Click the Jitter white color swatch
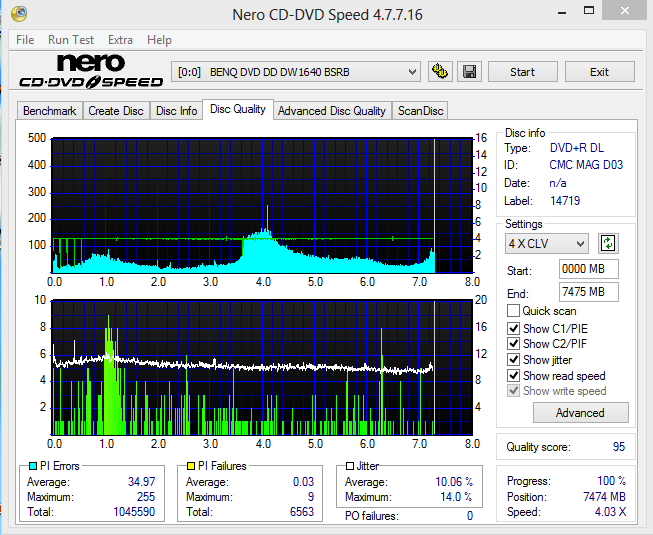653x535 pixels. 350,466
